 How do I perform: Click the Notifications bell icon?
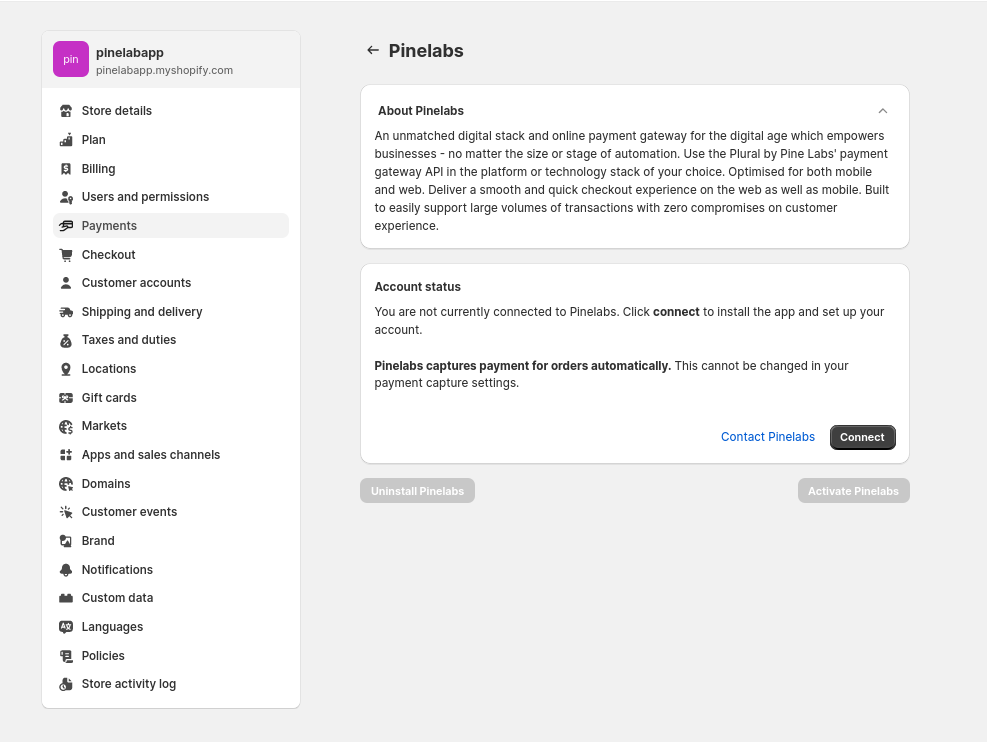click(x=66, y=570)
